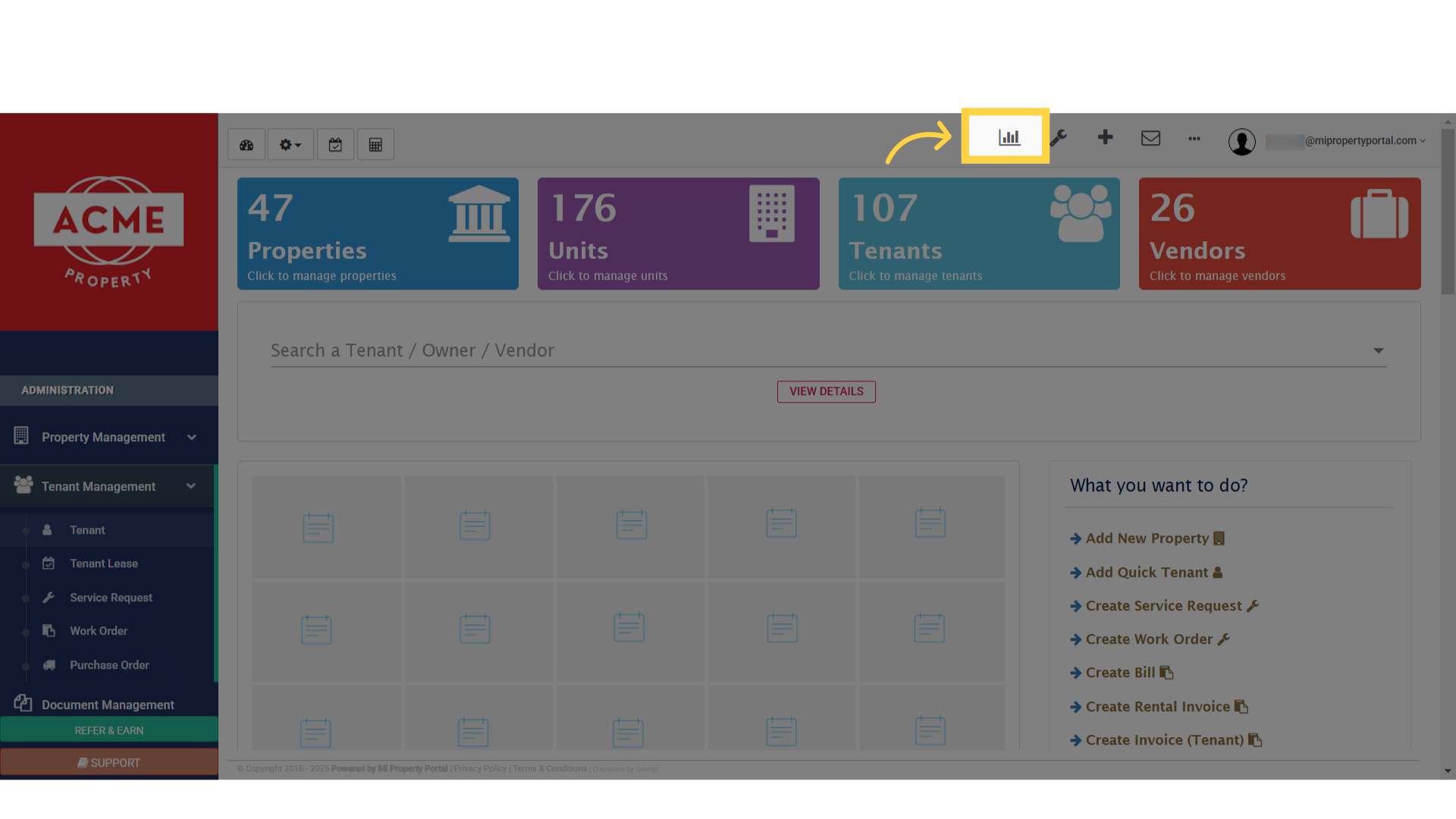The image size is (1456, 819).
Task: Open Purchase Order in the sidebar
Action: tap(109, 665)
